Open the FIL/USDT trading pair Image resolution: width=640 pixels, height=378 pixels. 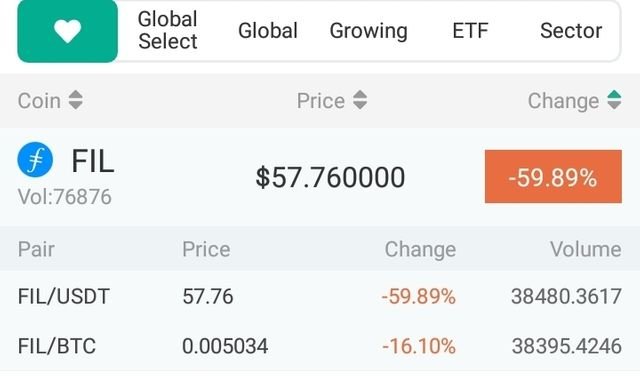[x=320, y=296]
